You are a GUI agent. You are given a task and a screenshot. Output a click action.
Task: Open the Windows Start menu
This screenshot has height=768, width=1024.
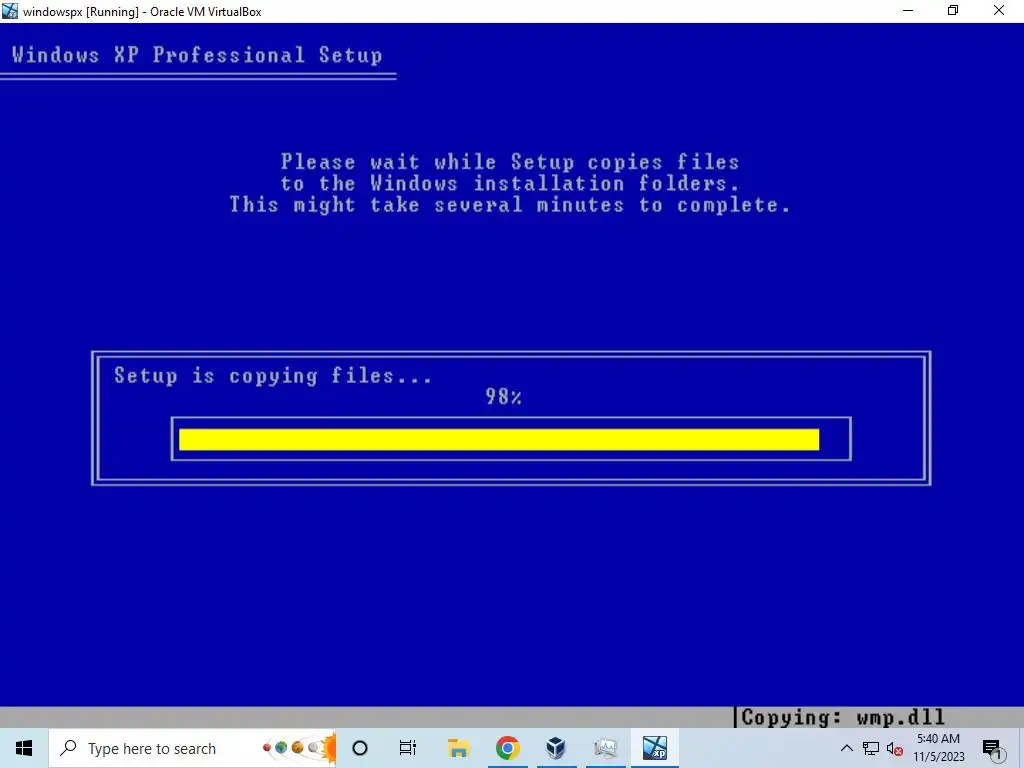click(24, 748)
